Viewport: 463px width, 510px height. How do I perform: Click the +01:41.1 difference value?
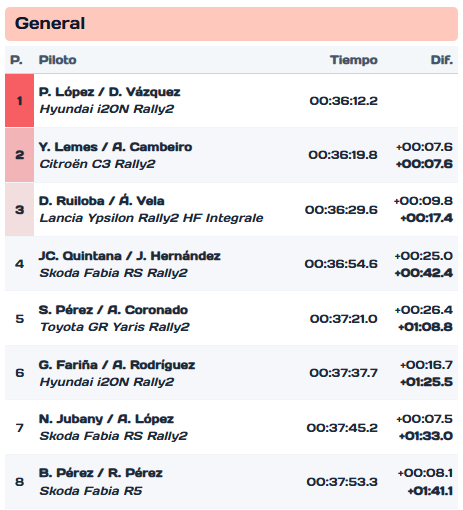pos(430,491)
